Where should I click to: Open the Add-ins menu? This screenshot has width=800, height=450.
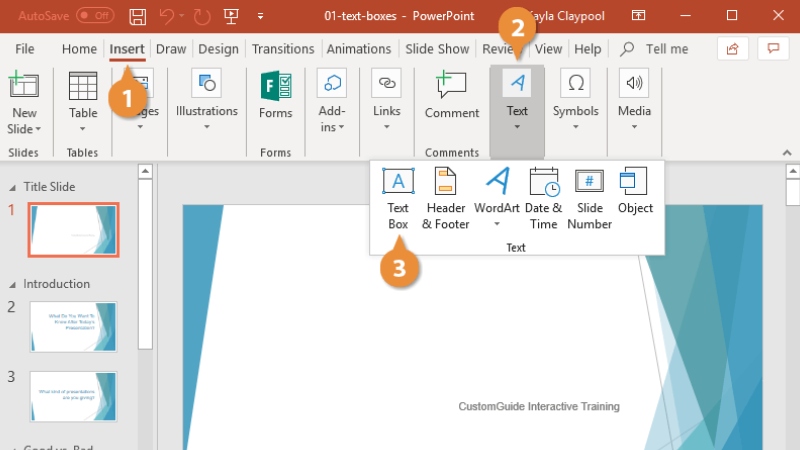point(332,101)
